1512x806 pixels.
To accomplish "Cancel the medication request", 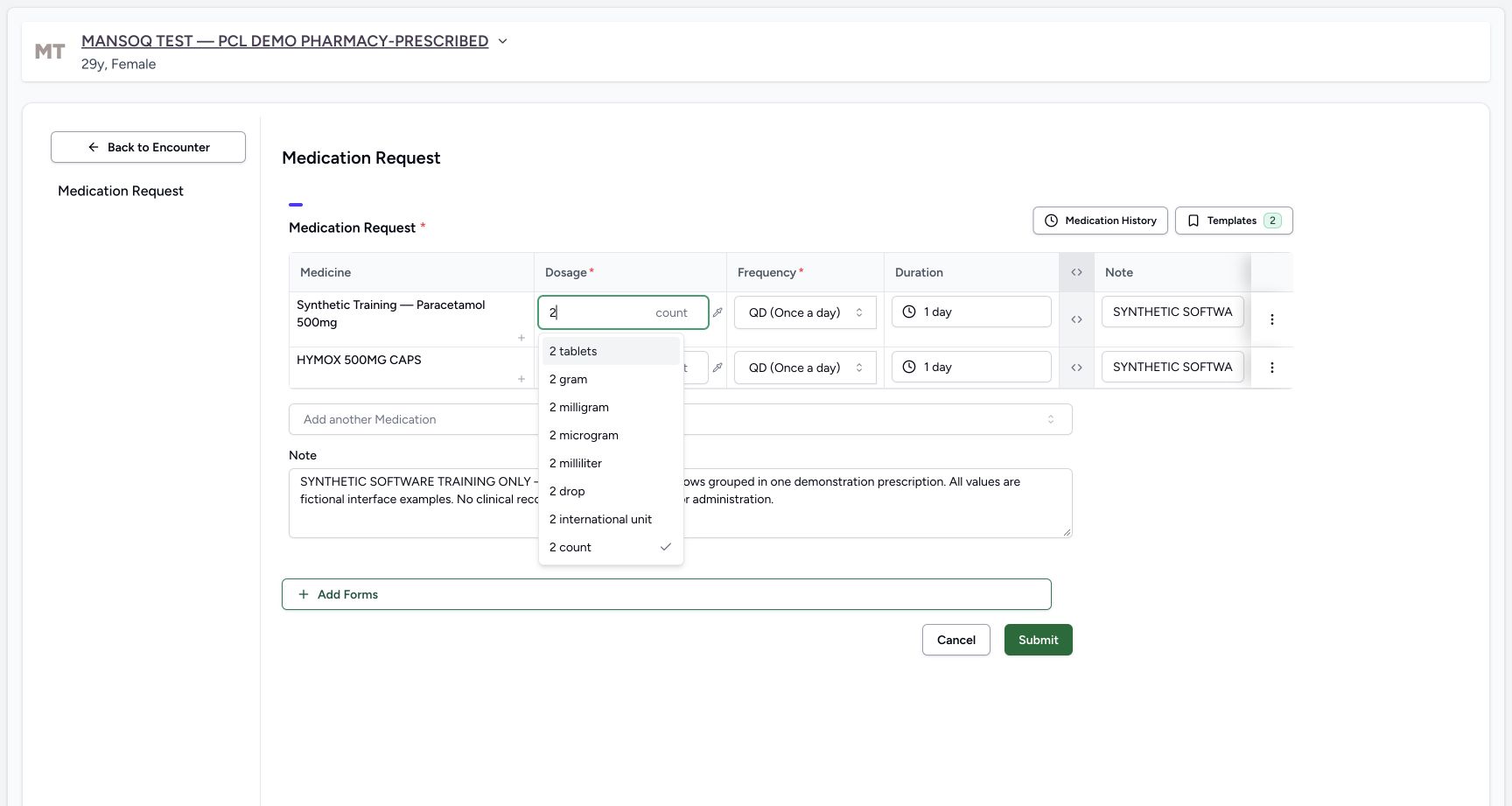I will tap(955, 640).
